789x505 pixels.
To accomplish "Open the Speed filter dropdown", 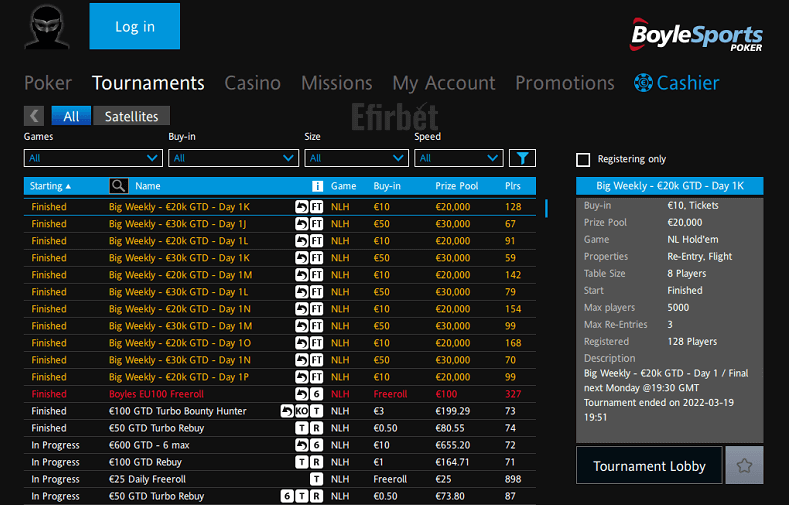I will click(458, 158).
